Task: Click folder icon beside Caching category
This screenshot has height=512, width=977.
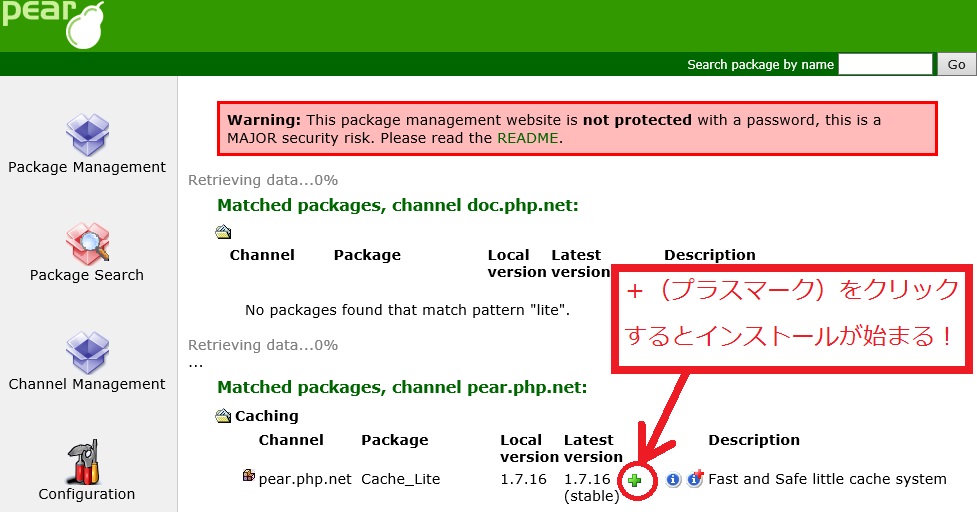Action: coord(223,415)
